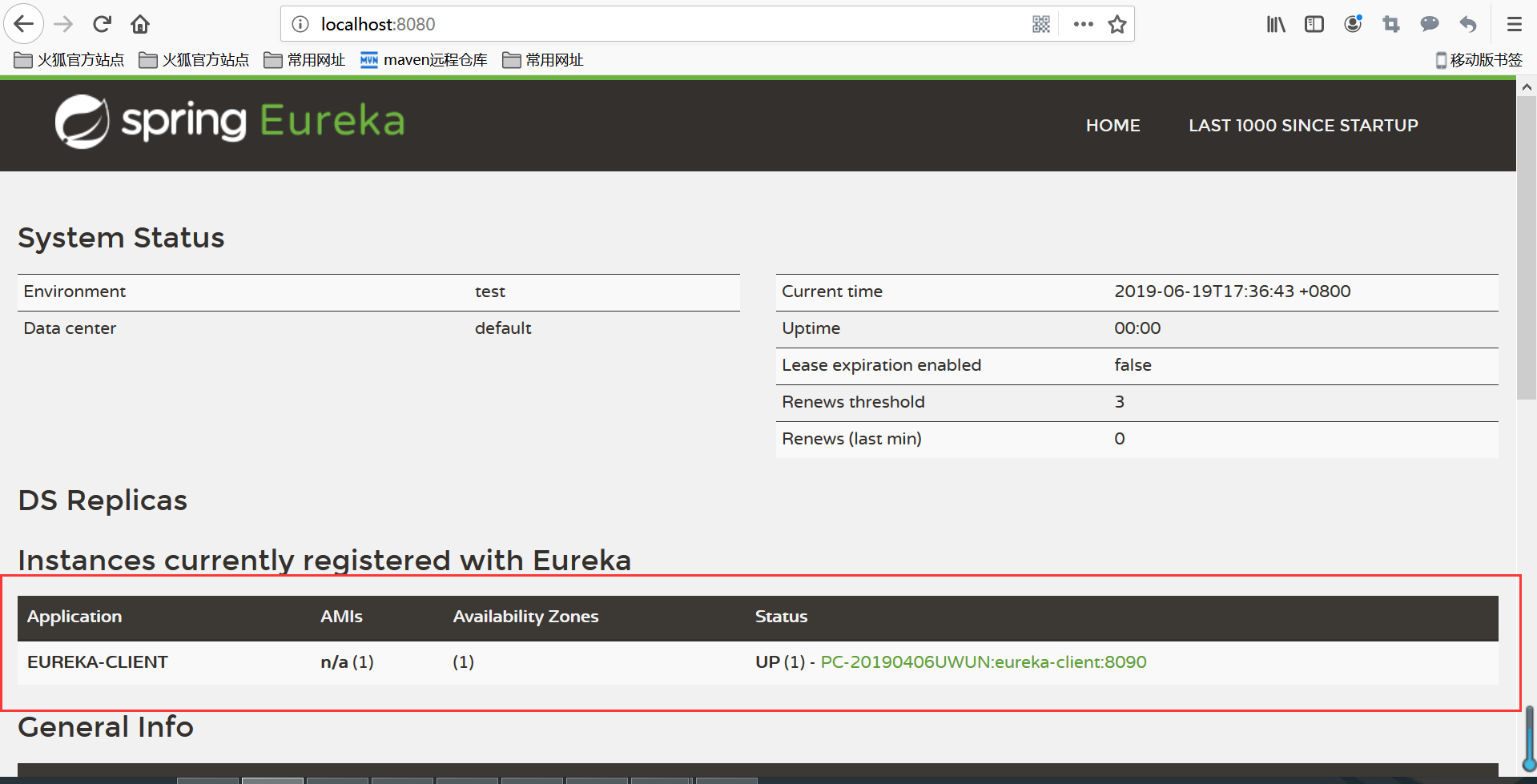Click the Availability Zones column header
1537x784 pixels.
(526, 617)
